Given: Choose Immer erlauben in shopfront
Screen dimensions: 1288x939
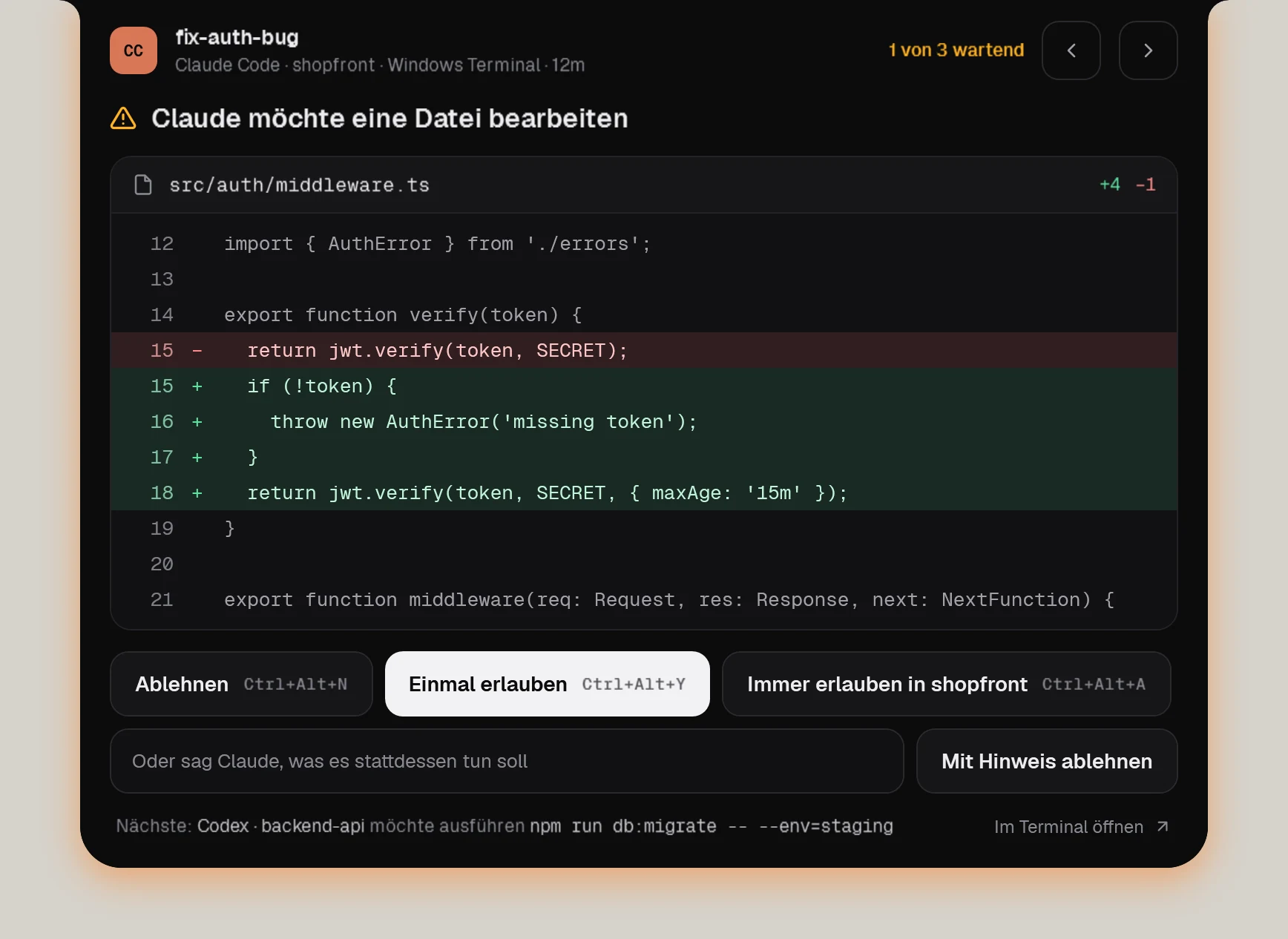Looking at the screenshot, I should [x=947, y=684].
